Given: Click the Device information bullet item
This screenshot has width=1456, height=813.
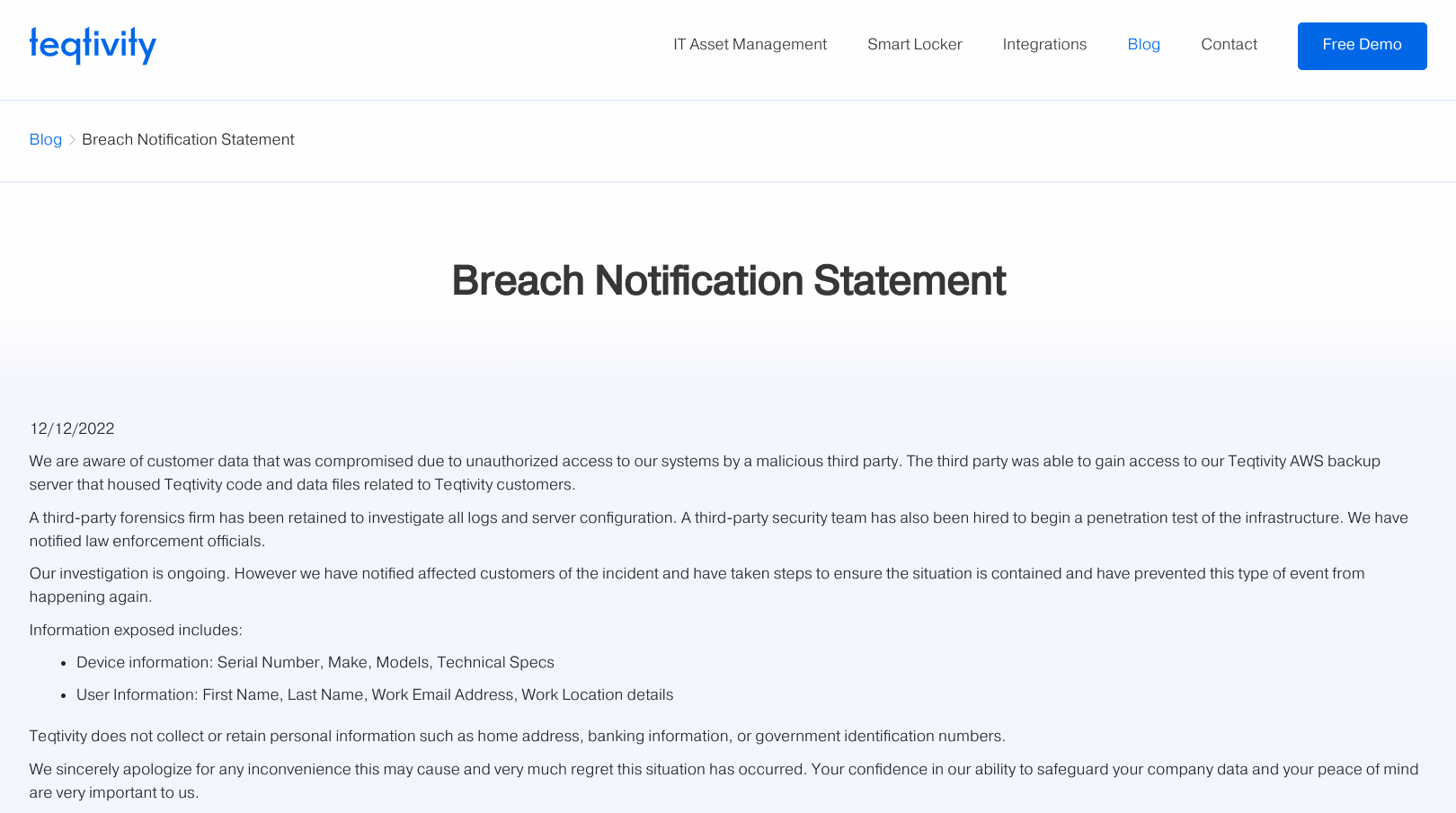Looking at the screenshot, I should click(x=315, y=662).
